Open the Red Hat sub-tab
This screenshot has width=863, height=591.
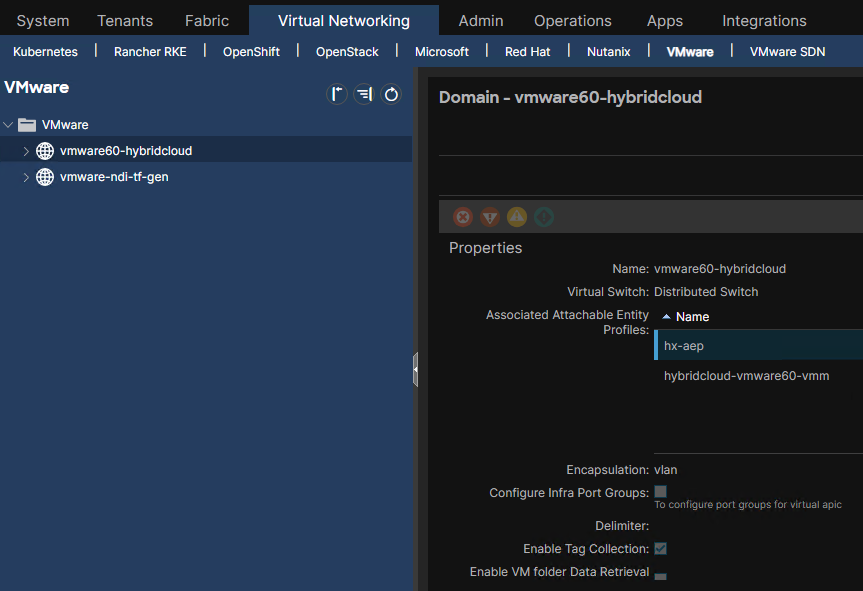tap(527, 52)
